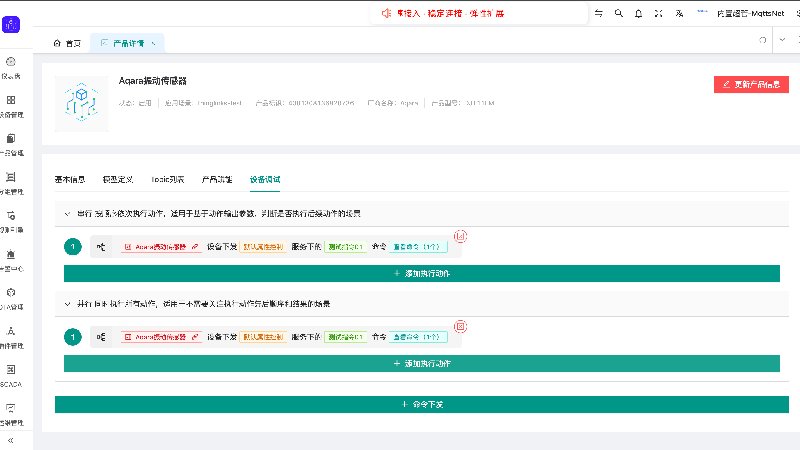This screenshot has width=800, height=450.
Task: Switch to the model definition tab, second in the row
Action: 118,180
